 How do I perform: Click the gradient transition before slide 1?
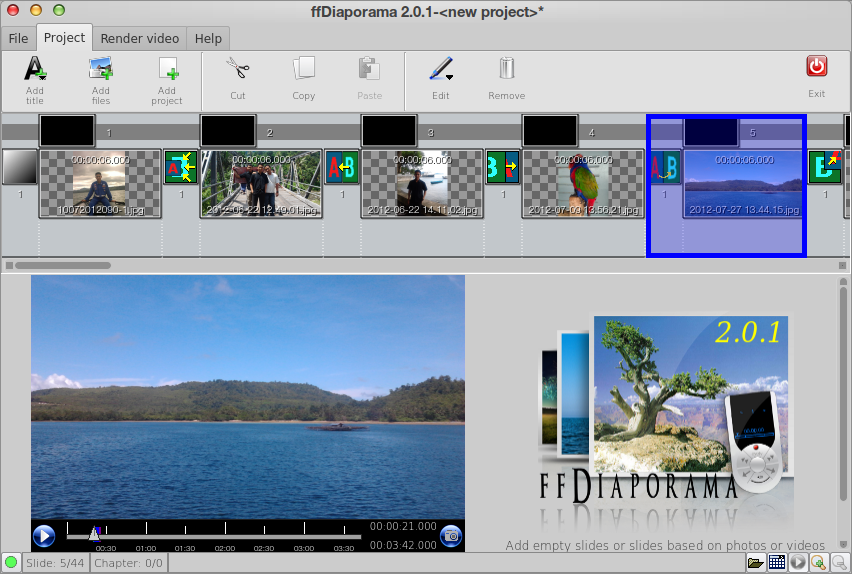coord(20,167)
